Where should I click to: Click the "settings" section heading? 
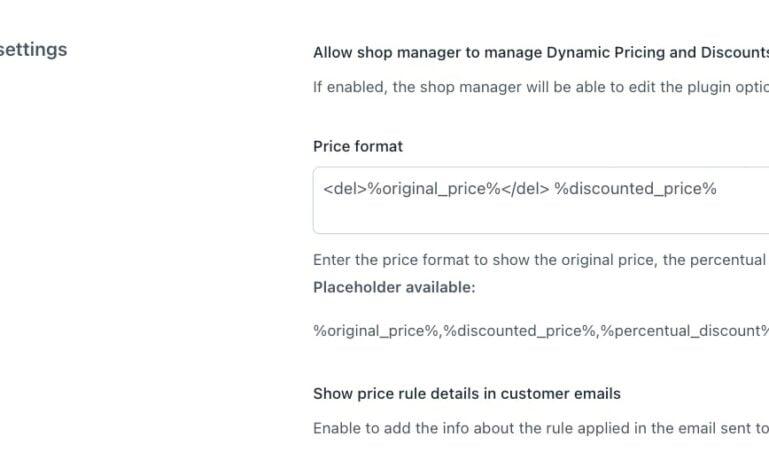[x=33, y=50]
